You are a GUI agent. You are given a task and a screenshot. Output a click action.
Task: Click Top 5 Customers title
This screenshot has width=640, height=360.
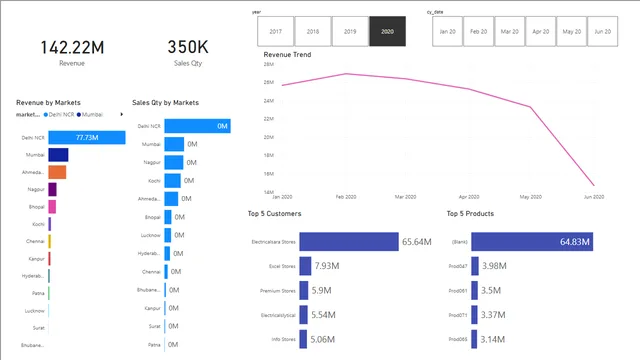(274, 213)
